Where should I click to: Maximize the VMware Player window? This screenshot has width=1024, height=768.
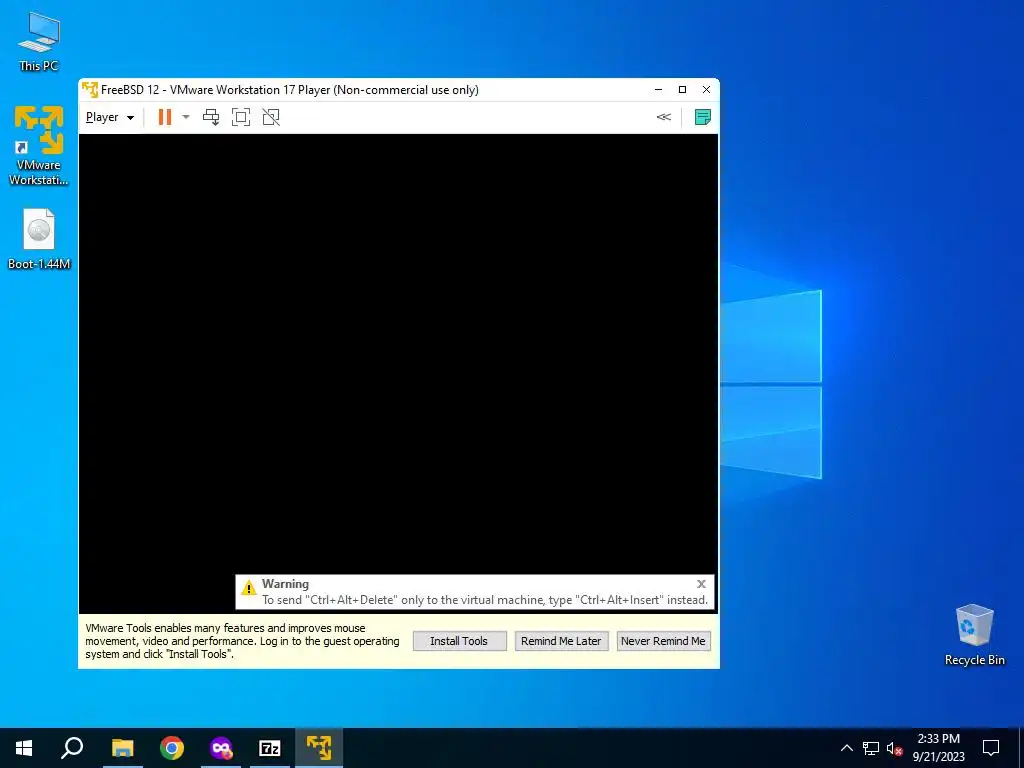(x=682, y=89)
